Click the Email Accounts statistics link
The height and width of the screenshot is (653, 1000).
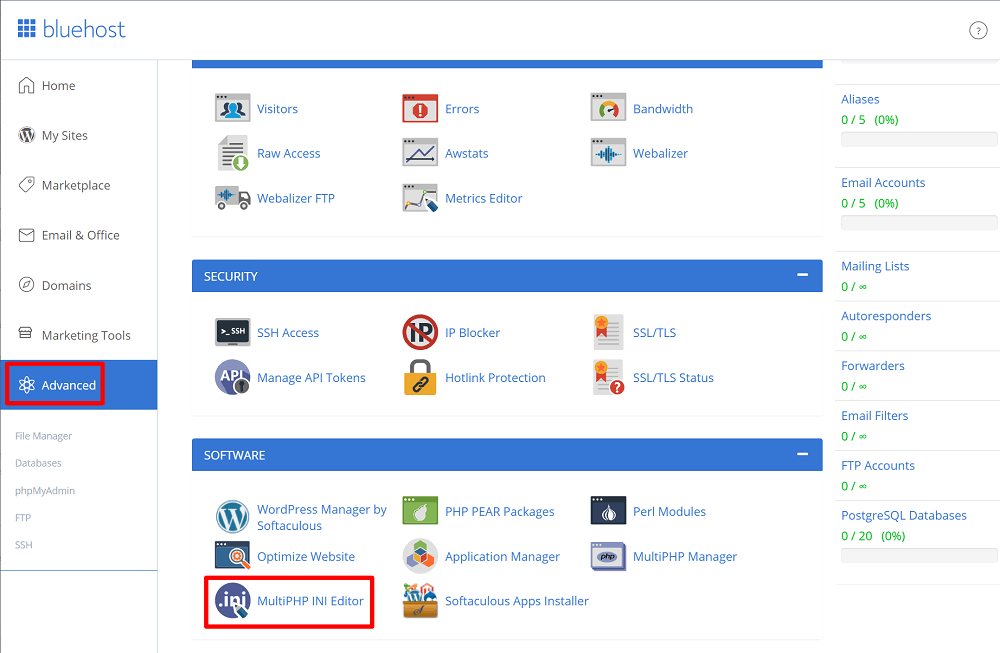(883, 182)
